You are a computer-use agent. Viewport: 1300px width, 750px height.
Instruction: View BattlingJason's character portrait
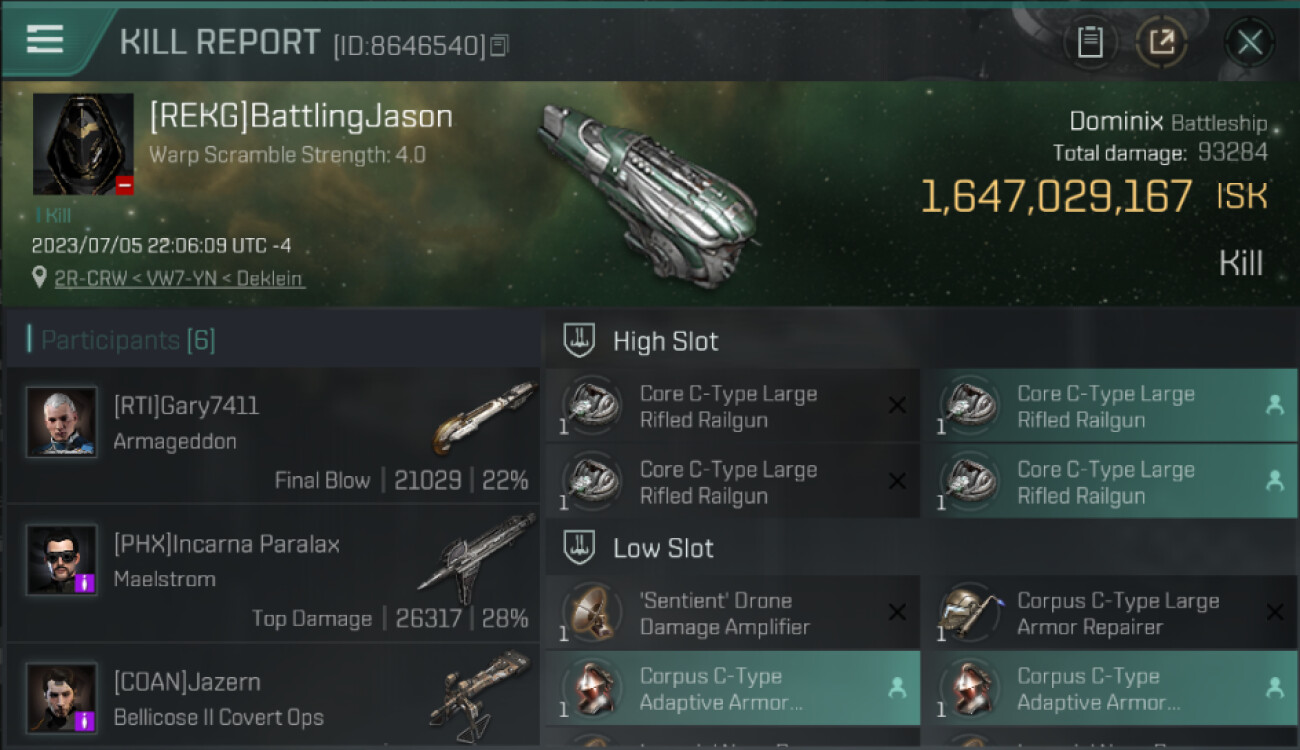(x=83, y=144)
